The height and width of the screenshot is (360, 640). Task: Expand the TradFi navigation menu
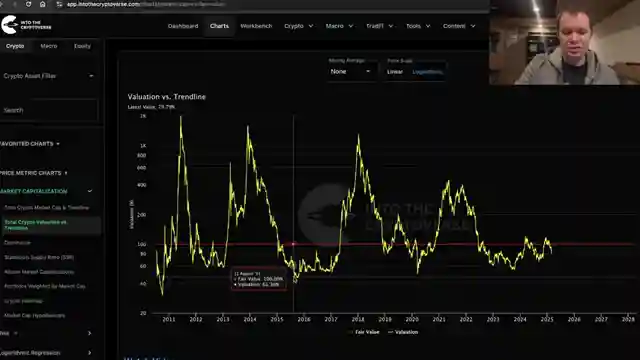point(379,26)
